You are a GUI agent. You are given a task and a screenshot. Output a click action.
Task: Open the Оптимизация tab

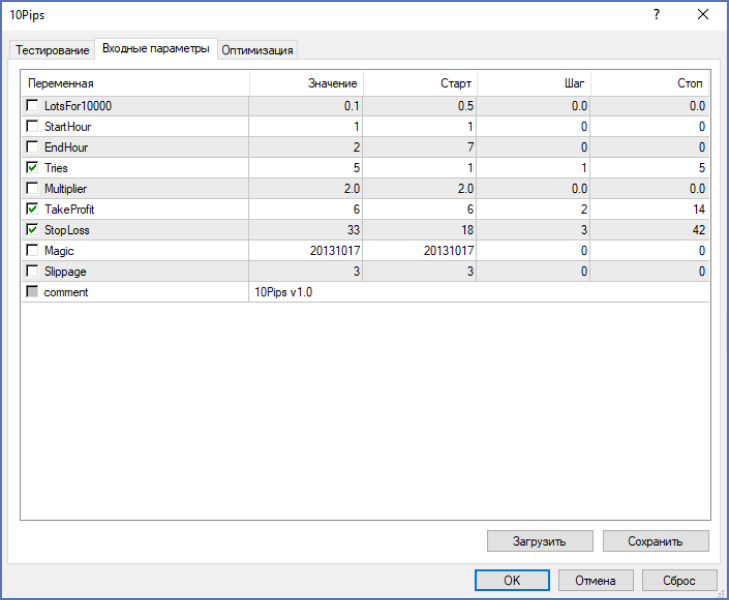pos(257,50)
